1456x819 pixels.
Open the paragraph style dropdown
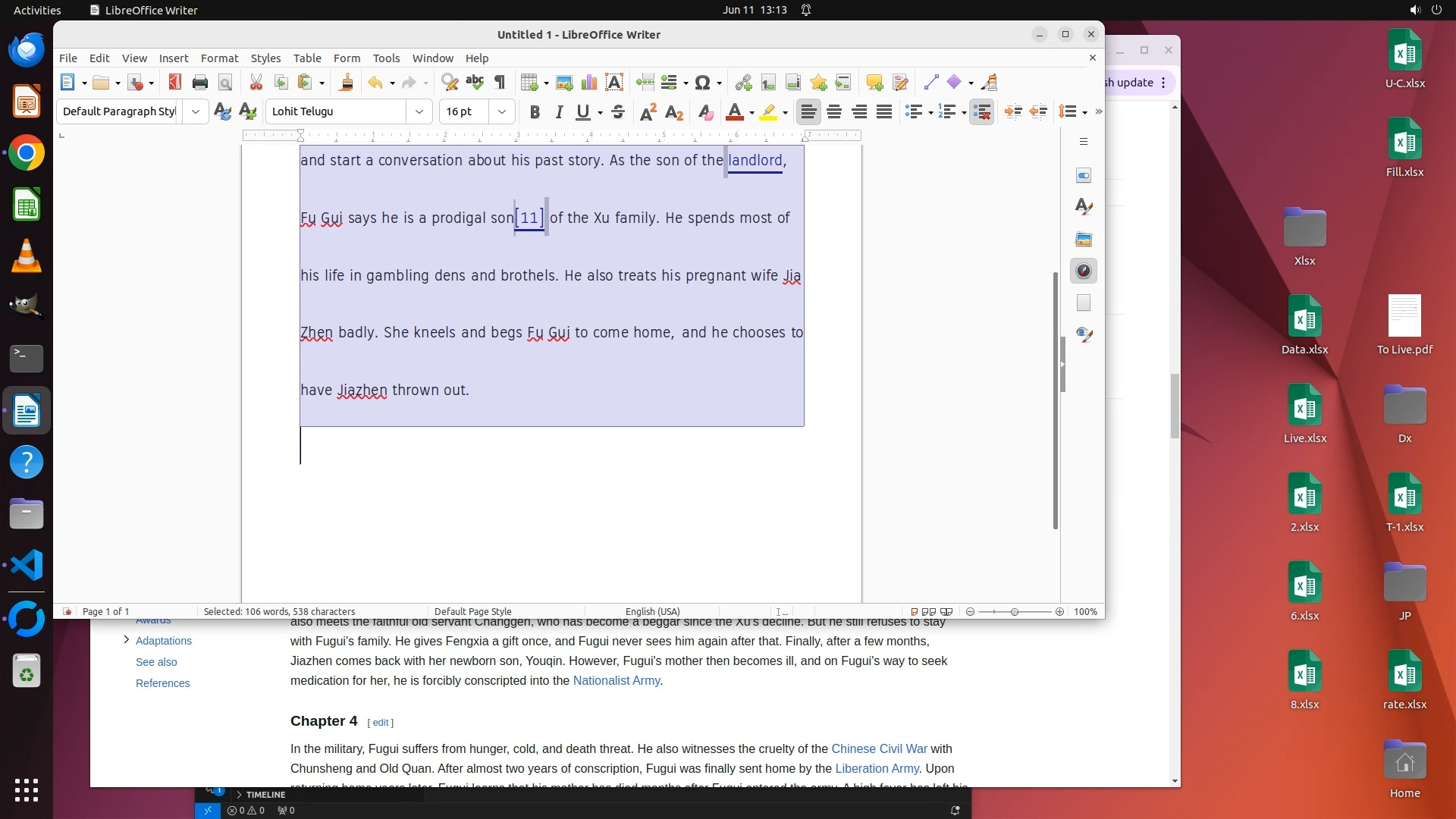(x=196, y=112)
